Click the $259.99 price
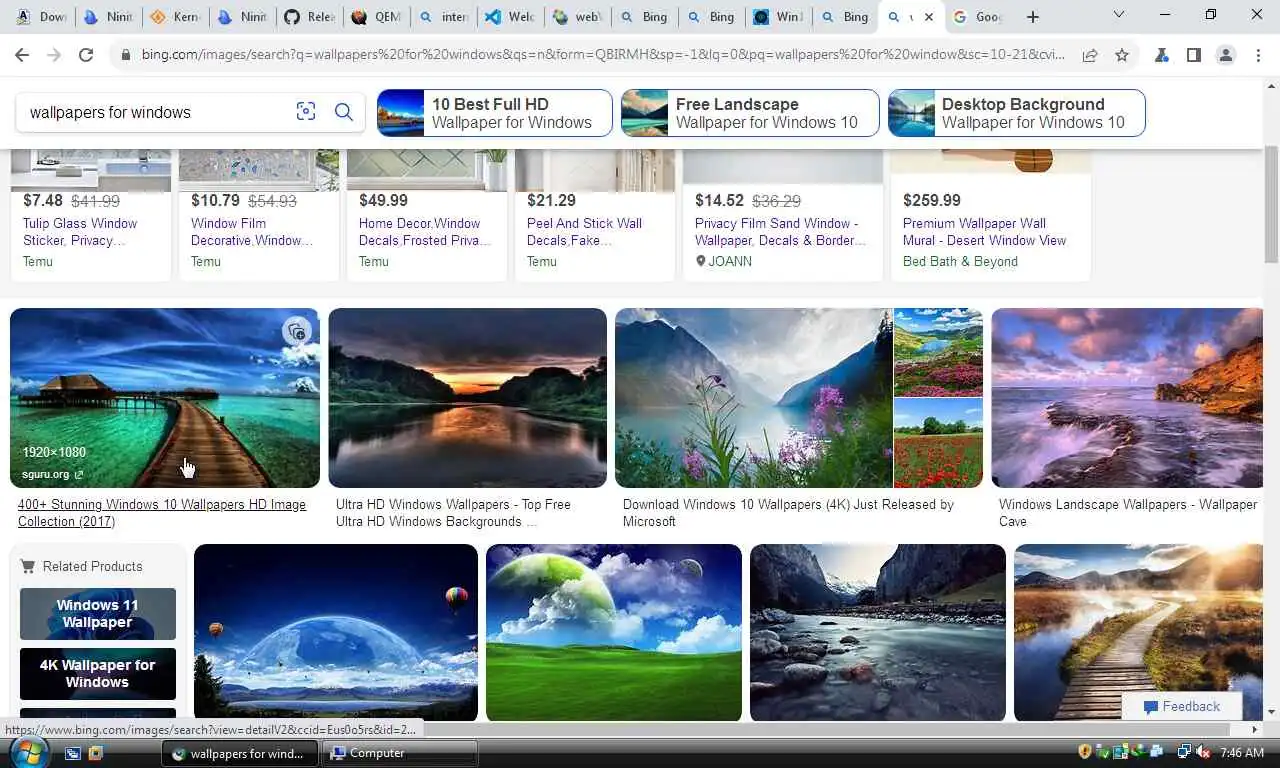Viewport: 1280px width, 768px height. coord(931,200)
